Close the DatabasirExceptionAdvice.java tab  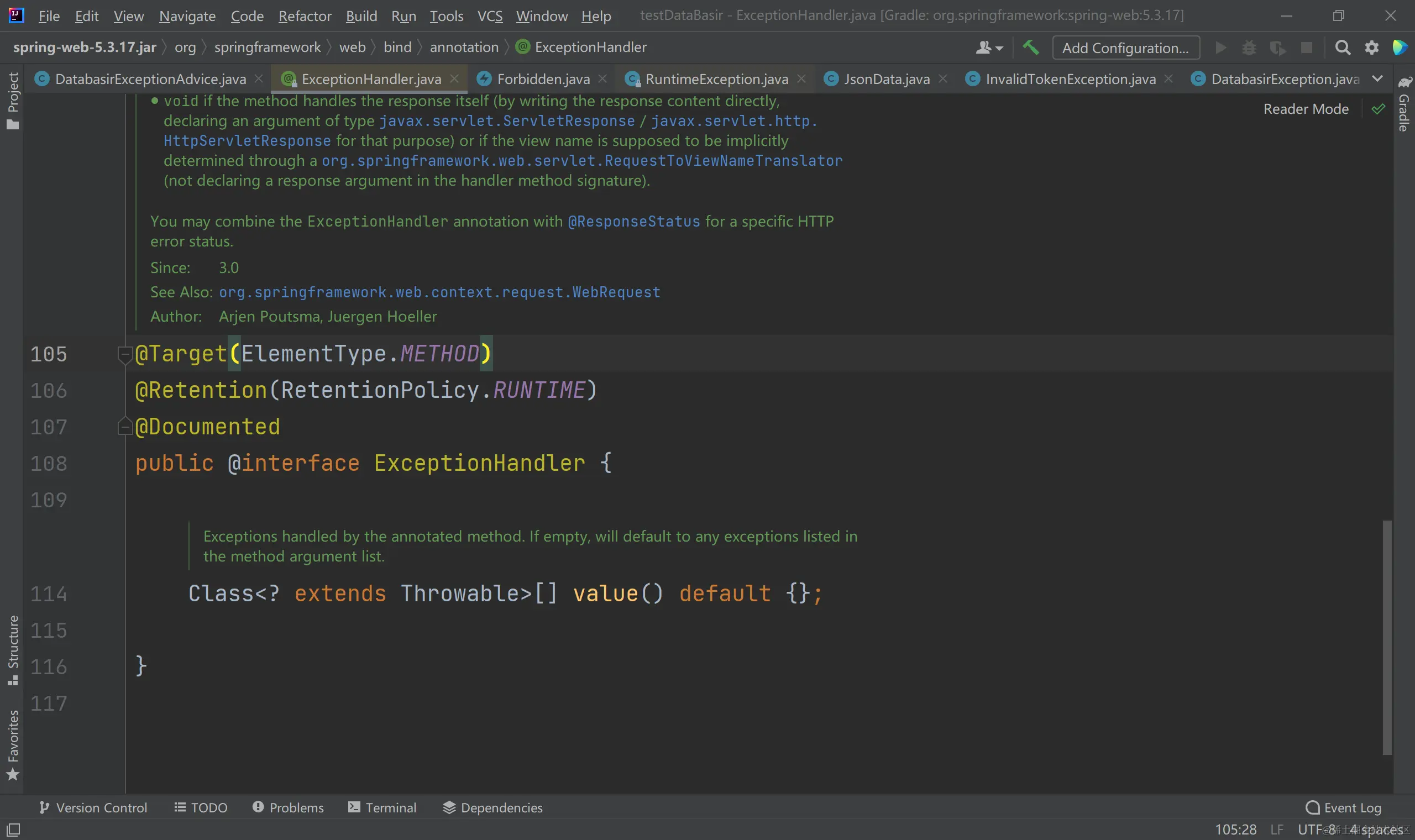coord(259,78)
